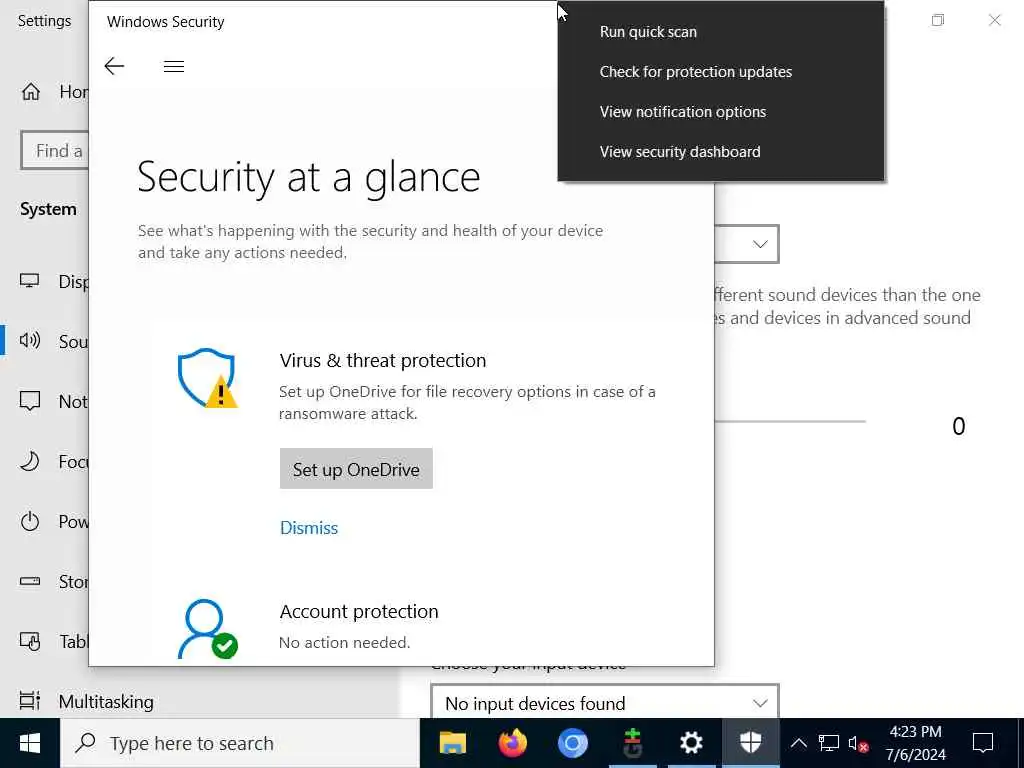Launch the Chromium browser from taskbar

(x=573, y=743)
